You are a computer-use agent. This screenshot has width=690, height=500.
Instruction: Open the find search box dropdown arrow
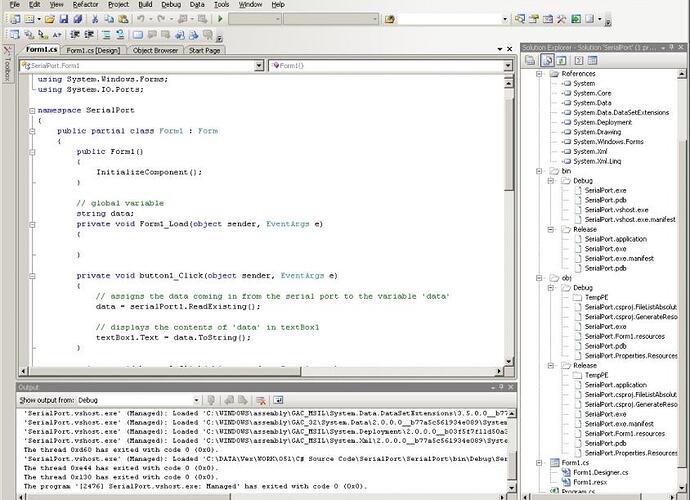tap(505, 19)
